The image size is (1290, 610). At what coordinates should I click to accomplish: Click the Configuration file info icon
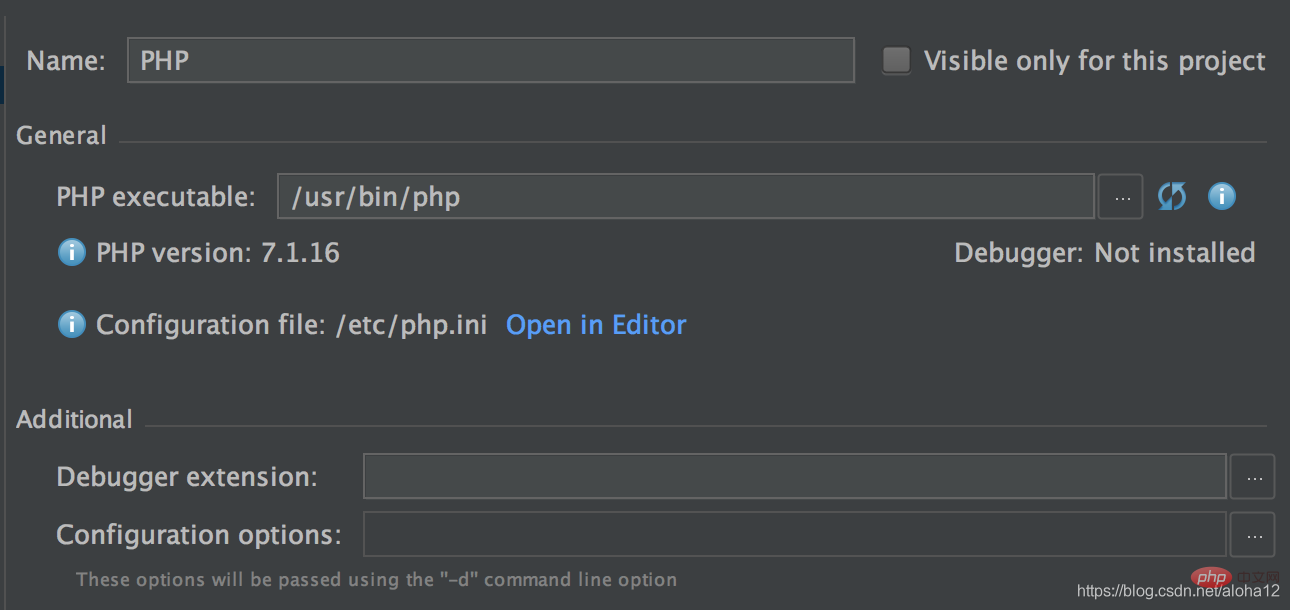tap(71, 324)
